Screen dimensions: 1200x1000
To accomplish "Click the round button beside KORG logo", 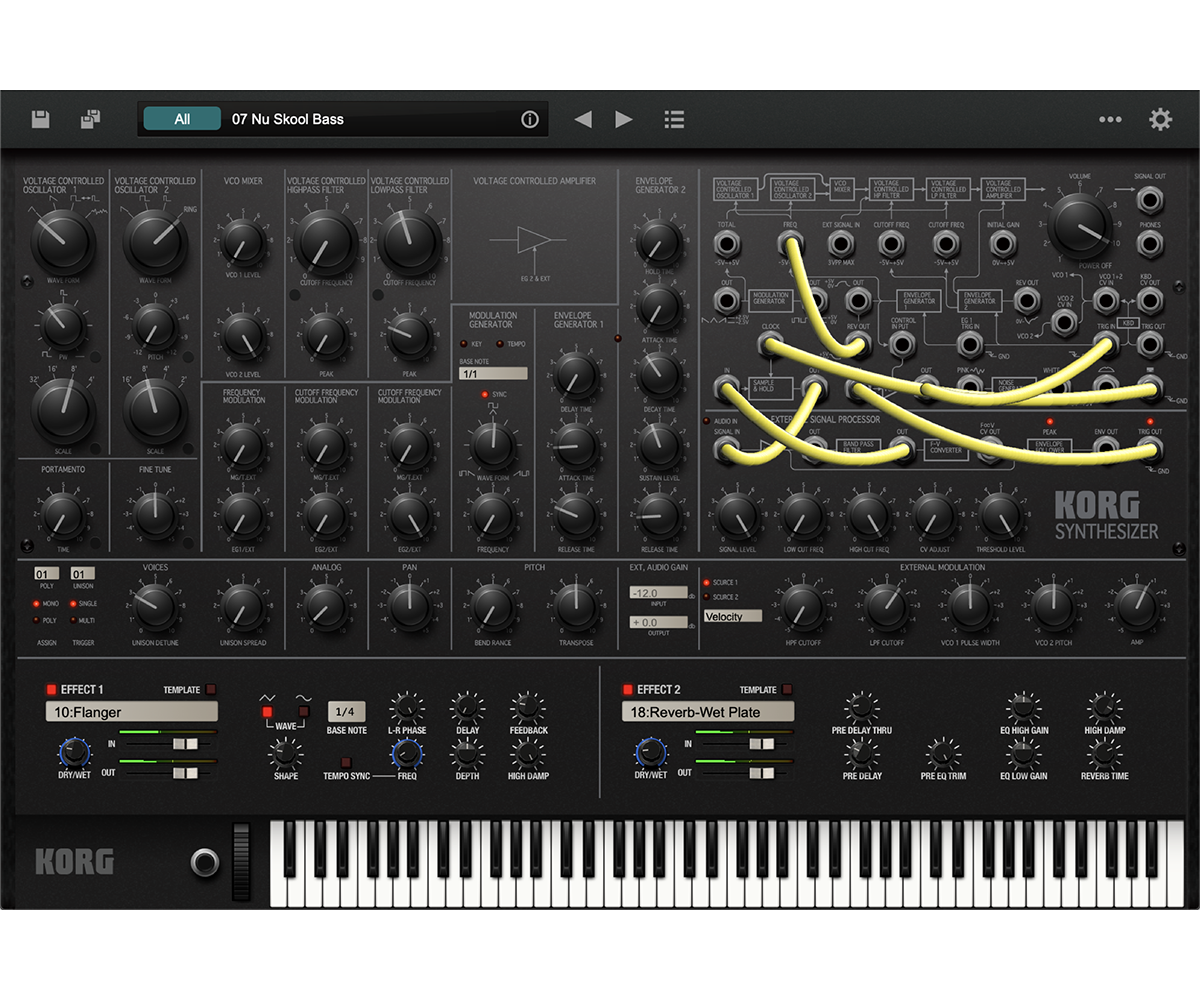I will 206,861.
